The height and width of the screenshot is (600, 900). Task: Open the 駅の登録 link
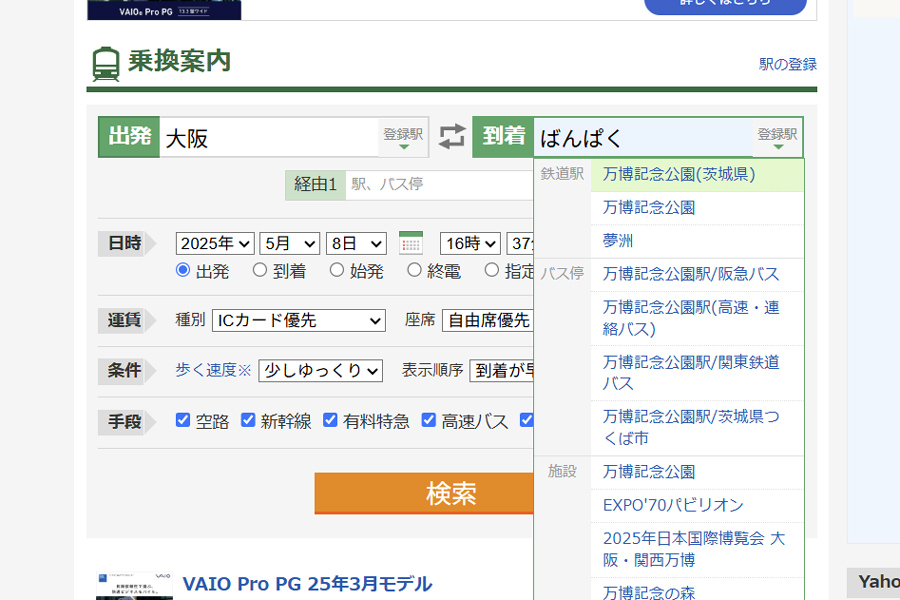[788, 64]
